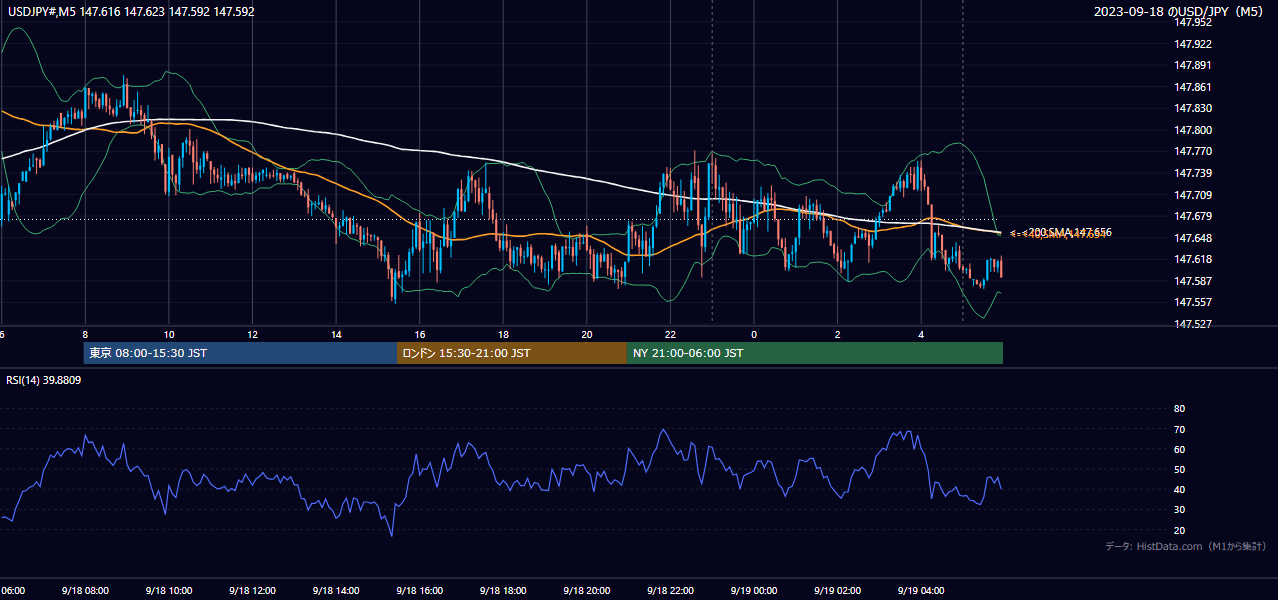Click the RSI 40 level label

pyautogui.click(x=1179, y=489)
